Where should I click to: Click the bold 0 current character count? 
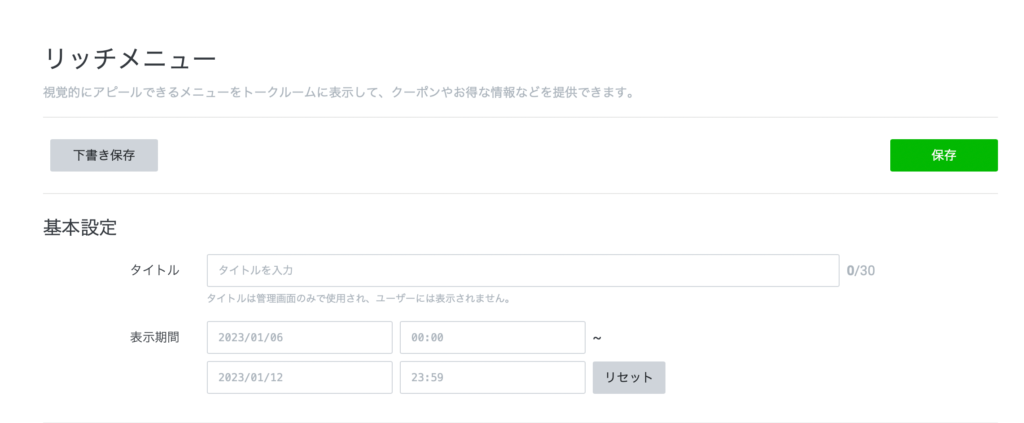pos(850,270)
